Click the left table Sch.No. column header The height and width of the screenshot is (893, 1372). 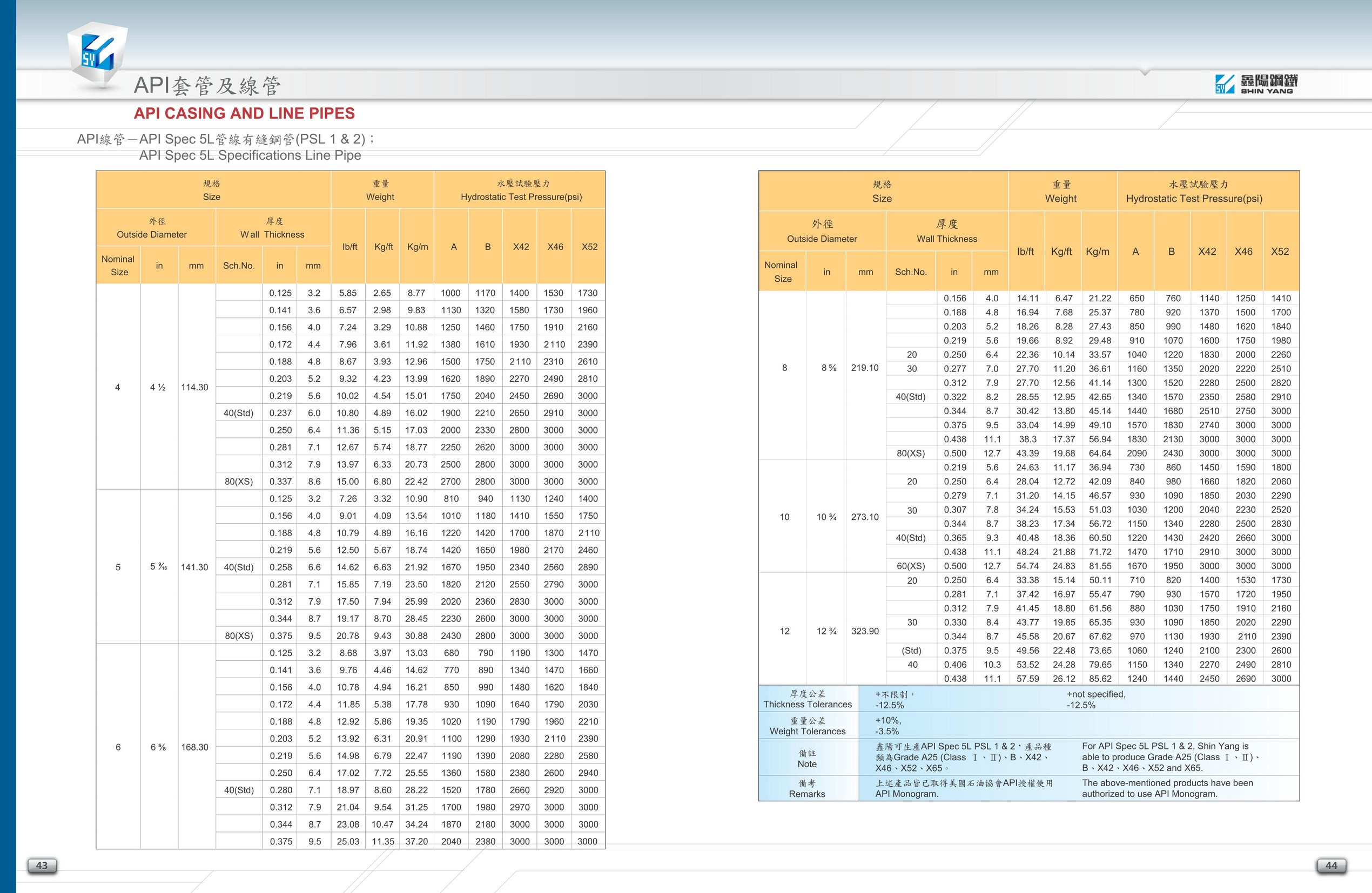tap(239, 266)
